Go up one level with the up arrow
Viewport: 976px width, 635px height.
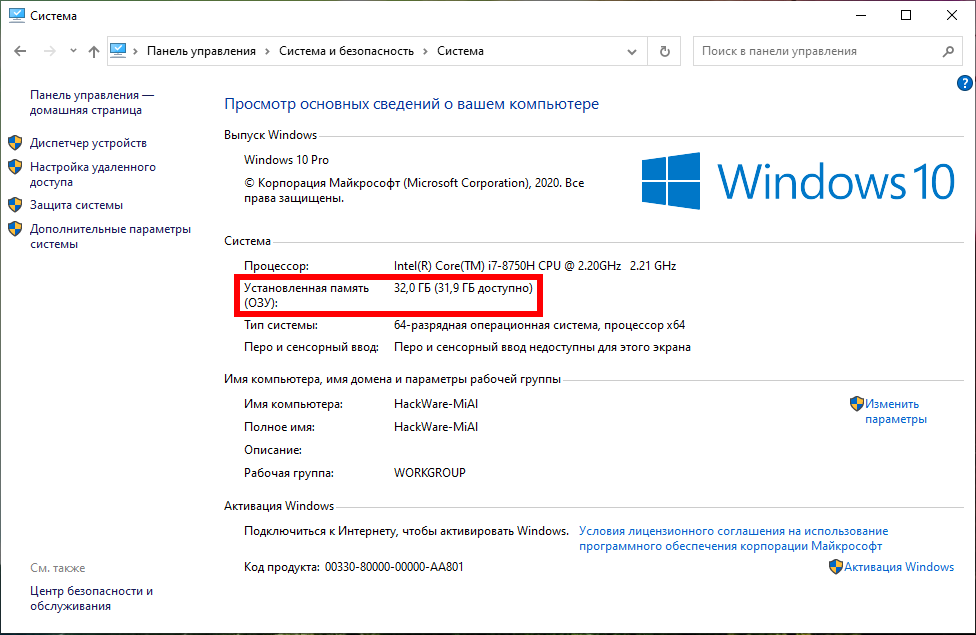93,52
